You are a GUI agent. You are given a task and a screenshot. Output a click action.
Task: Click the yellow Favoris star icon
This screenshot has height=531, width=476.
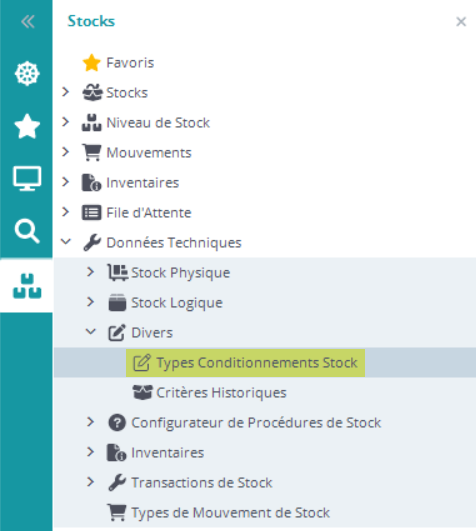pos(91,63)
